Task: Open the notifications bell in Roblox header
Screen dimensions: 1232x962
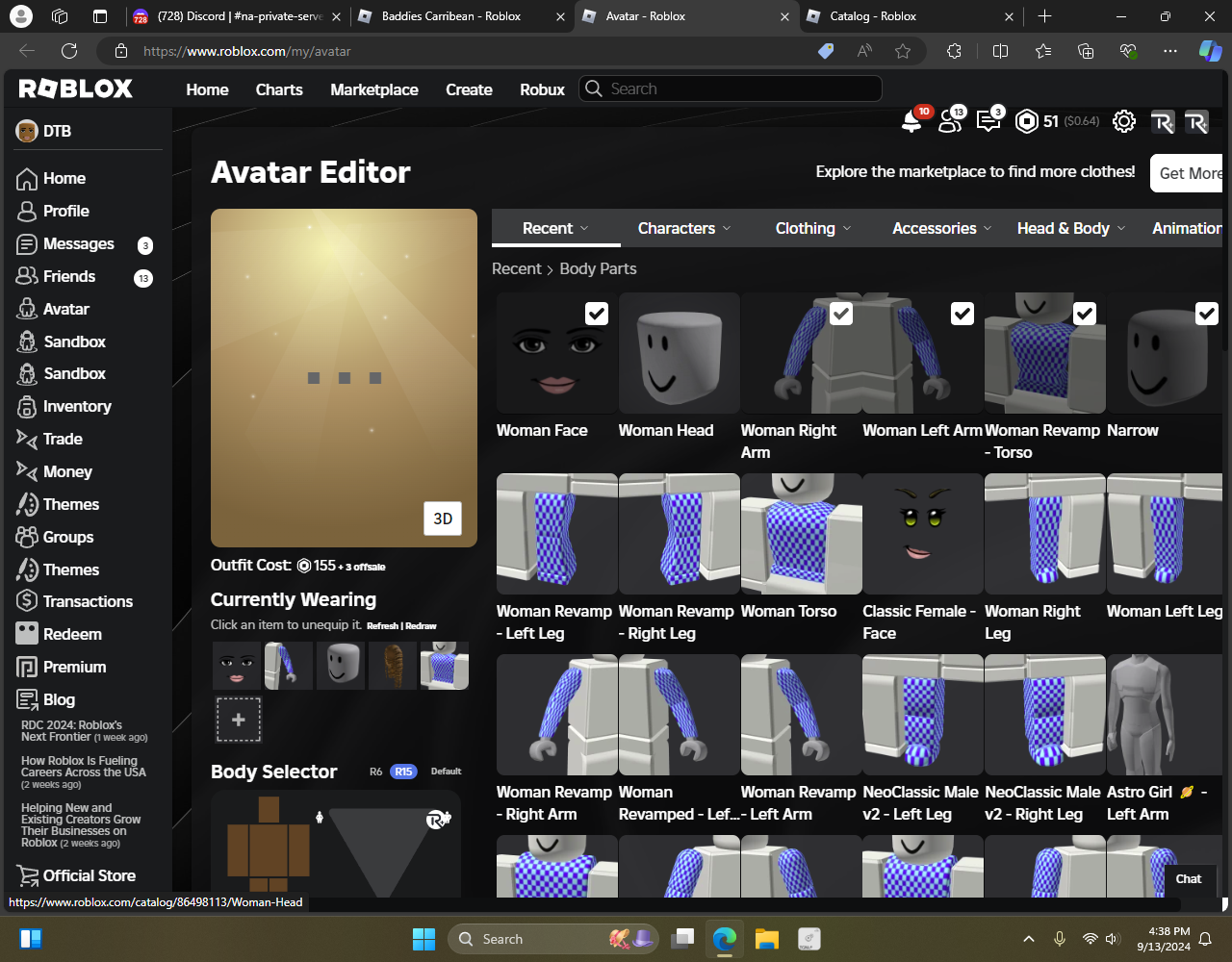Action: click(x=911, y=121)
